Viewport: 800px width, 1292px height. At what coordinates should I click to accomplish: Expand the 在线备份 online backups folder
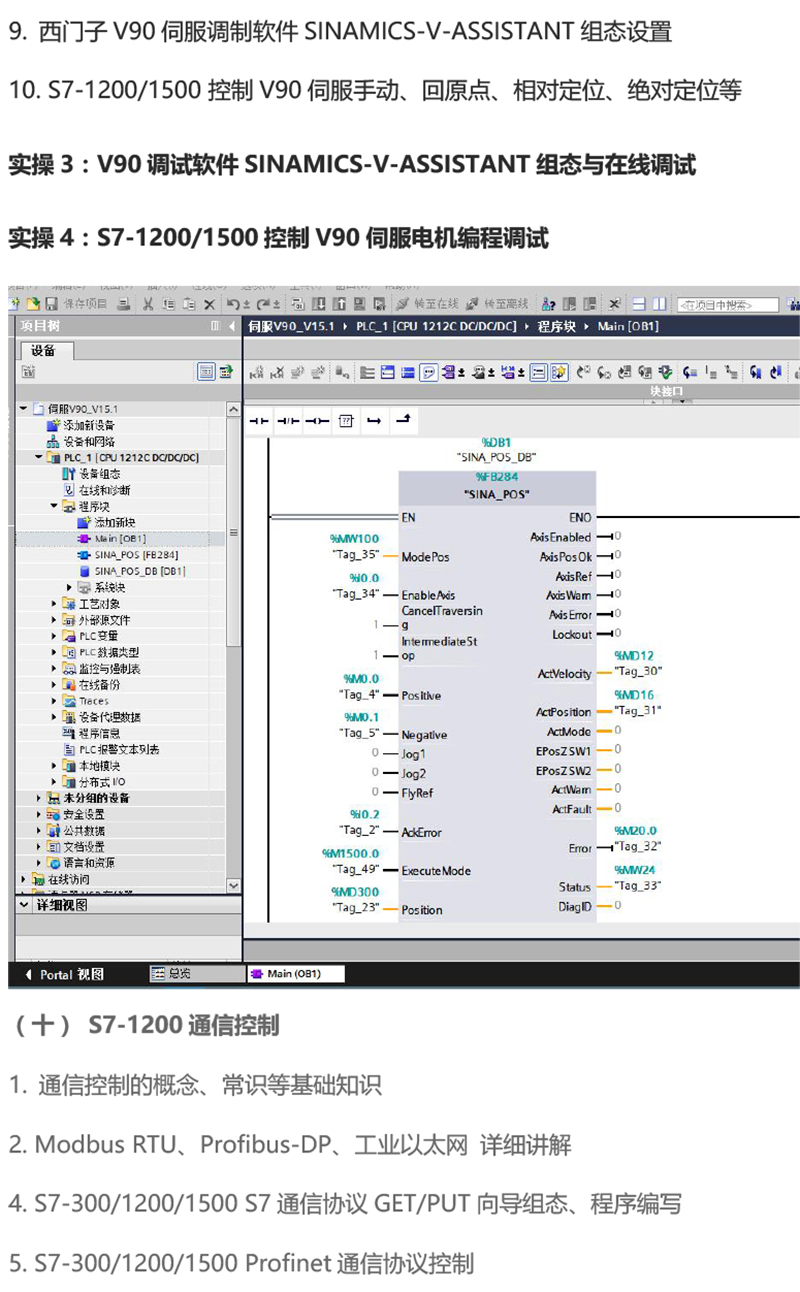pos(55,684)
